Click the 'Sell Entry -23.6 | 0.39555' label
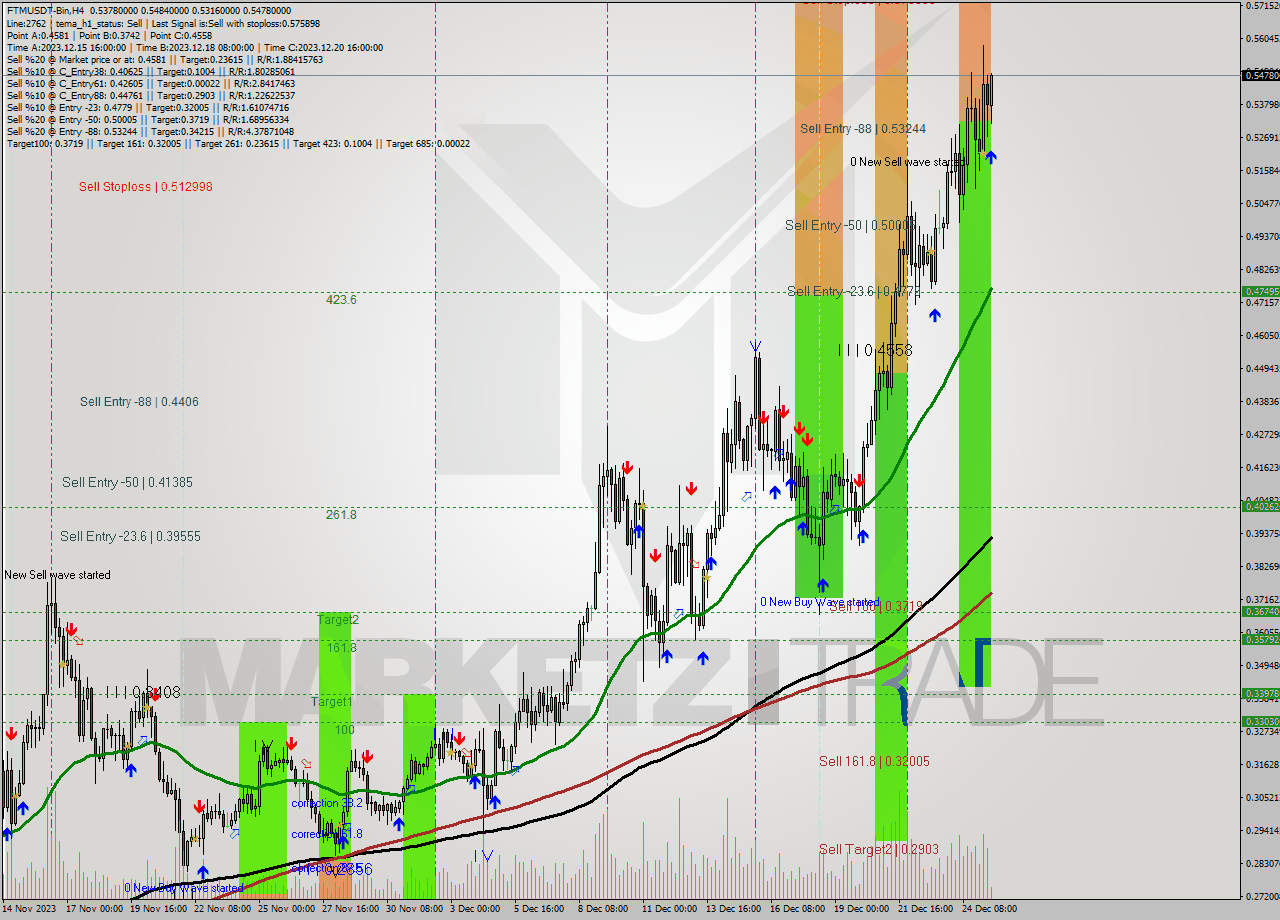 [130, 537]
